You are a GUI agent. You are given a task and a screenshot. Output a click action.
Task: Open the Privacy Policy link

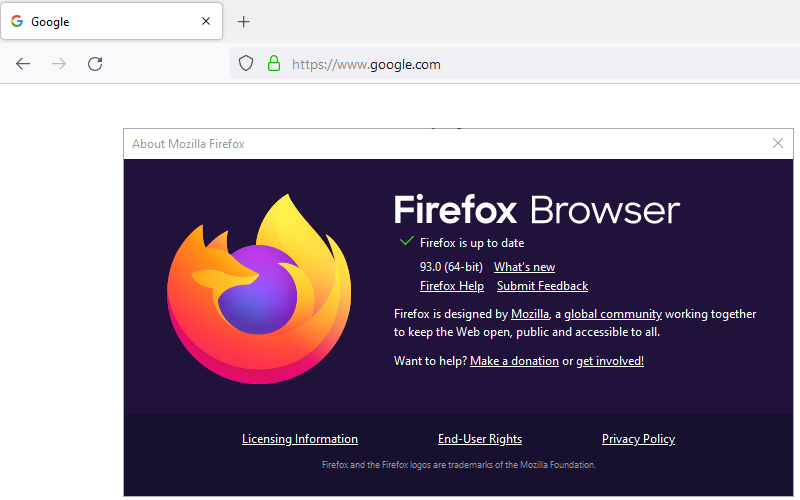click(638, 439)
